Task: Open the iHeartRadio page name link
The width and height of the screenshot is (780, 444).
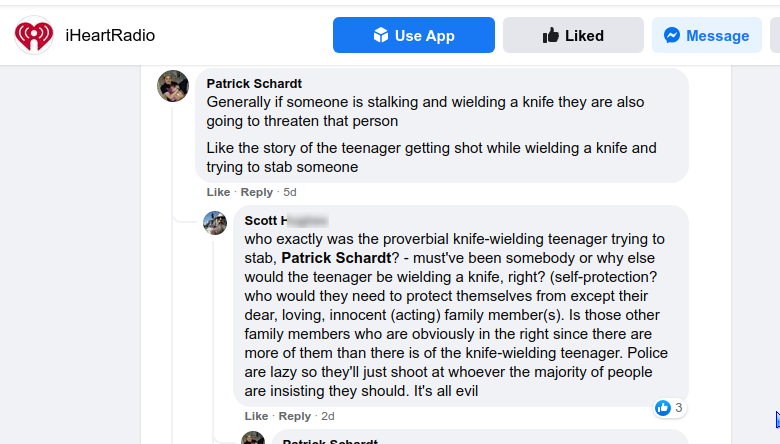Action: pyautogui.click(x=110, y=36)
